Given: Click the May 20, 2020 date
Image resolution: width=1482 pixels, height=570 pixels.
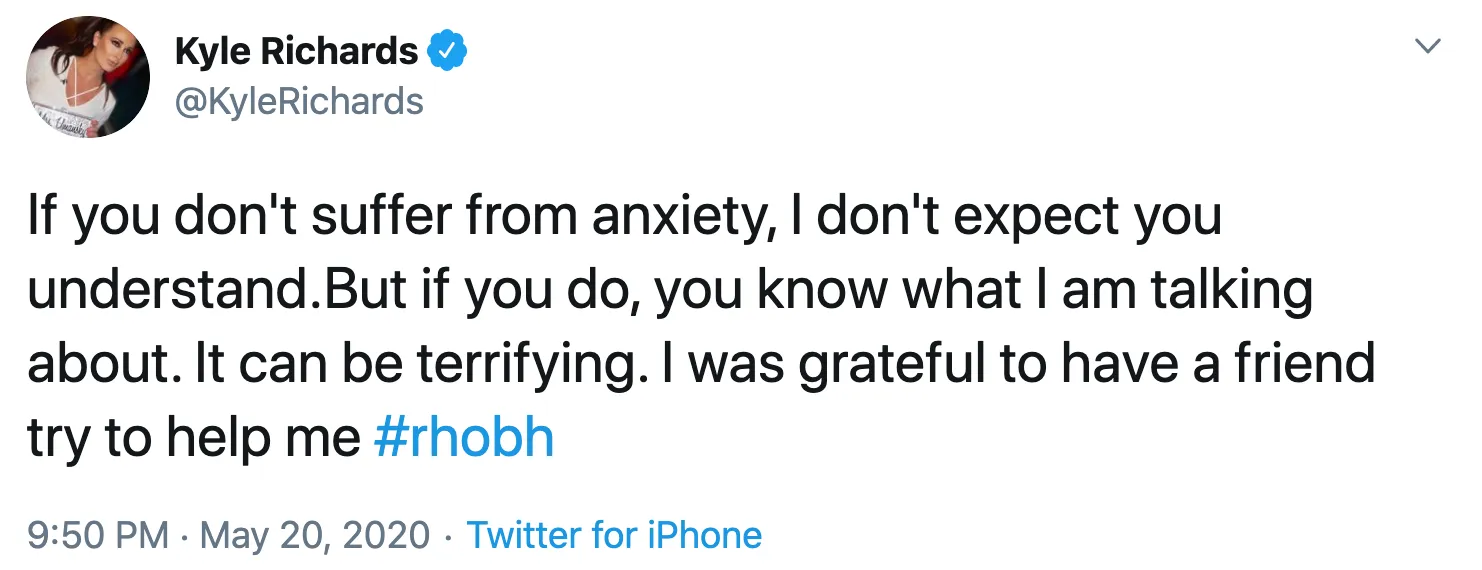Looking at the screenshot, I should pos(315,535).
